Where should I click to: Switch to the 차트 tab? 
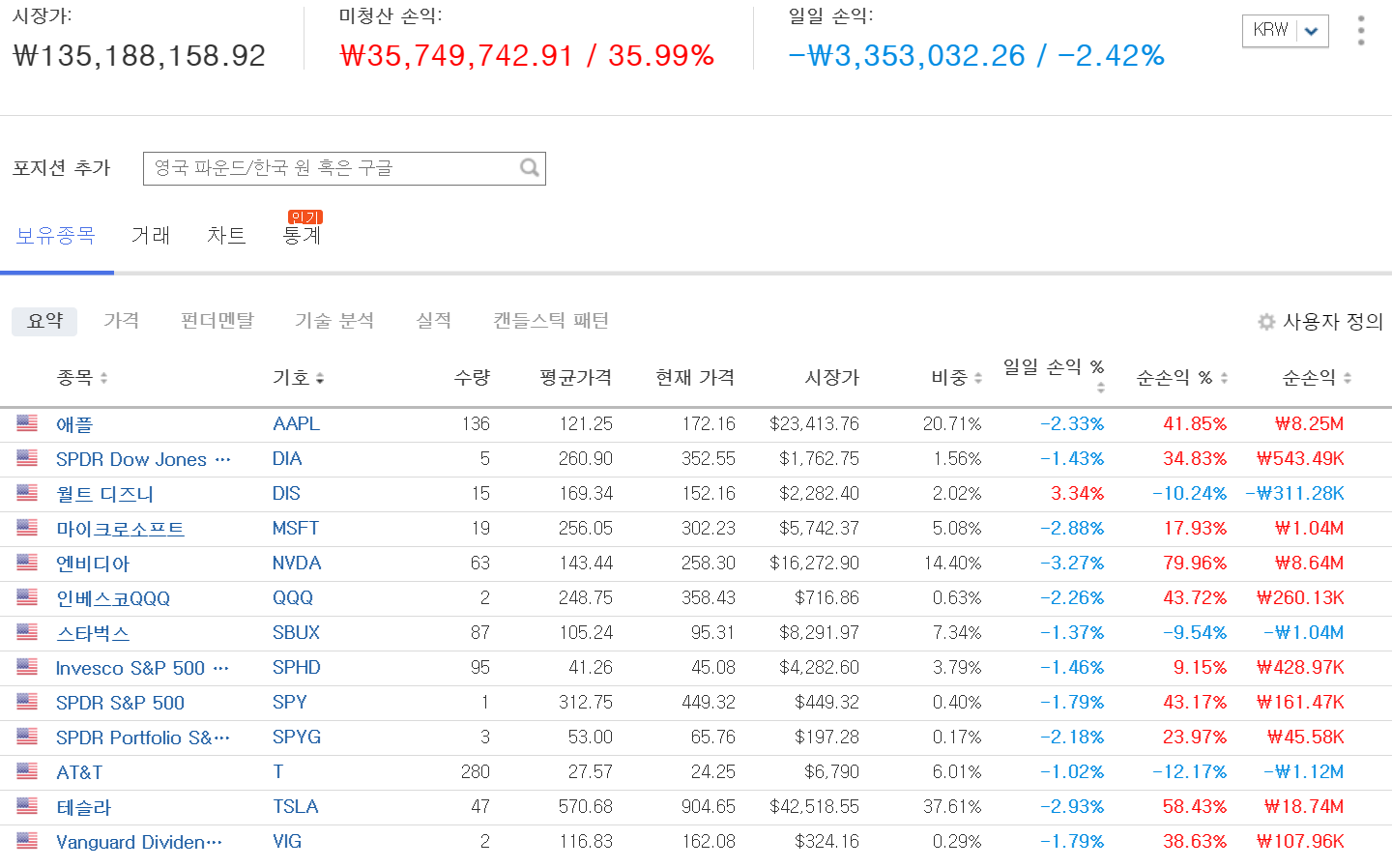226,235
